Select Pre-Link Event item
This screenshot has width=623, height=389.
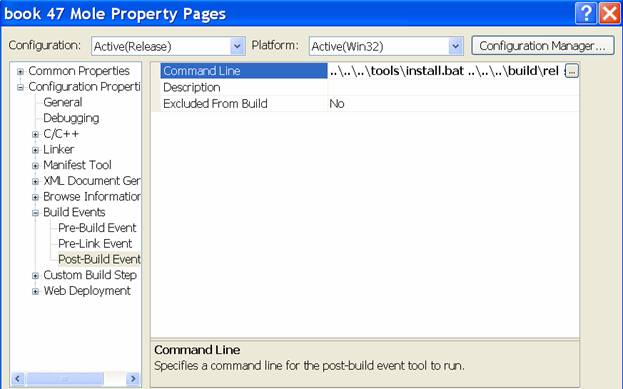point(95,243)
